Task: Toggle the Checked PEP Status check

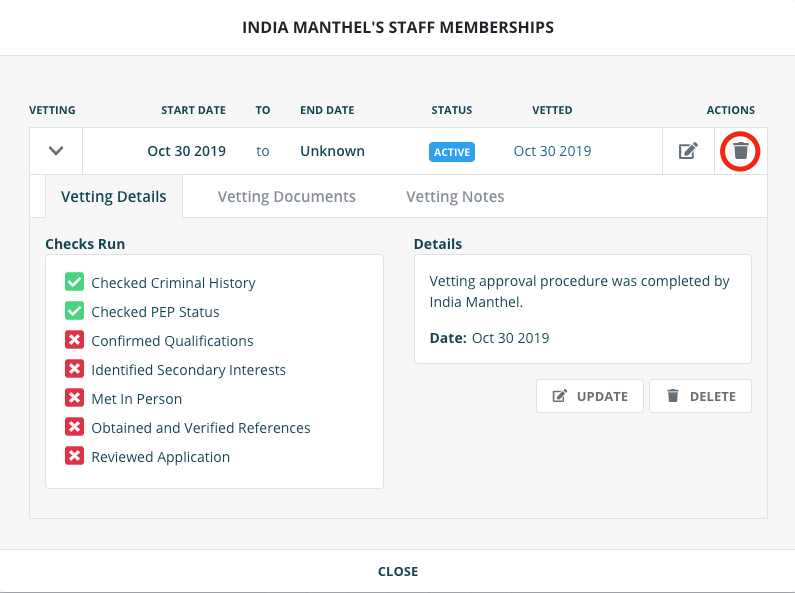Action: point(74,311)
